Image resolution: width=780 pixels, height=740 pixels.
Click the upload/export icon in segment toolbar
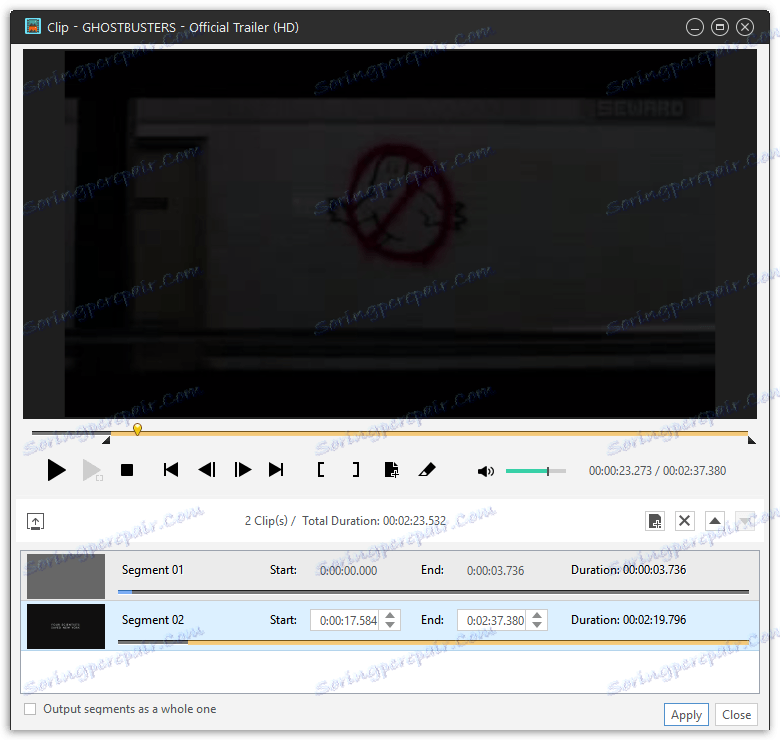tap(35, 522)
